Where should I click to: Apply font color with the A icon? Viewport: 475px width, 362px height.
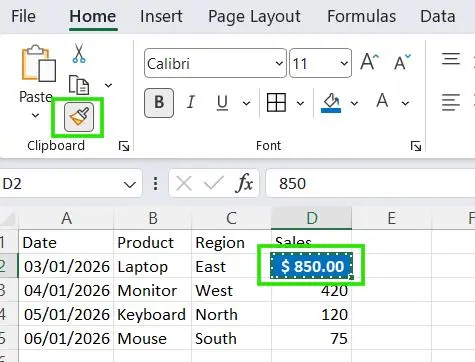click(382, 101)
